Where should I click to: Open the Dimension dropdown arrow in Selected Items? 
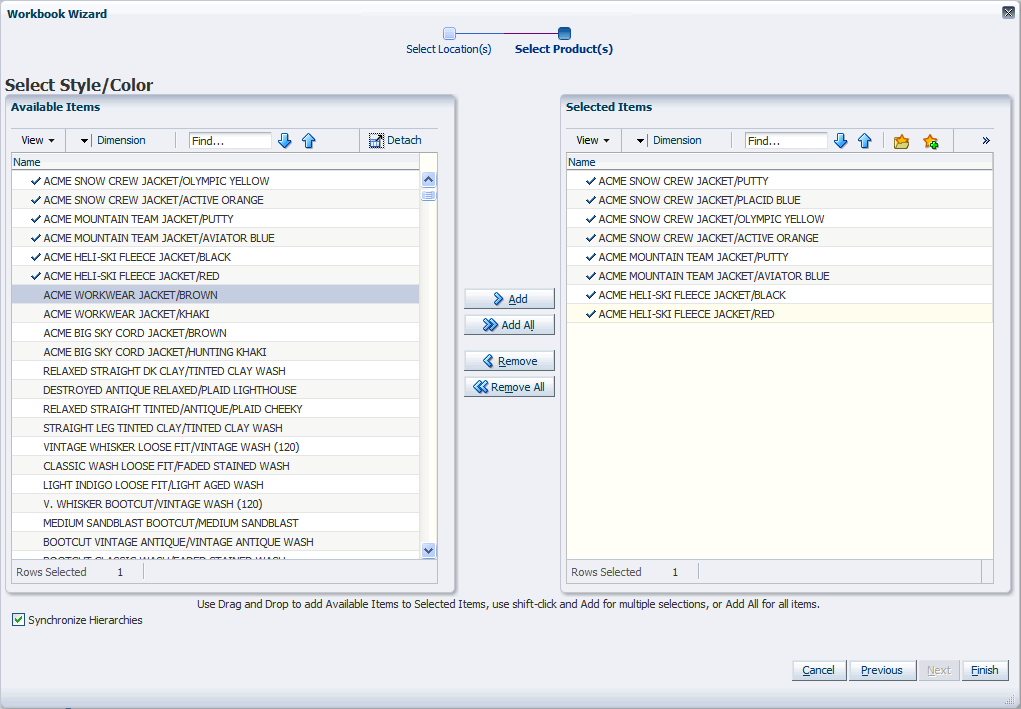pyautogui.click(x=640, y=141)
